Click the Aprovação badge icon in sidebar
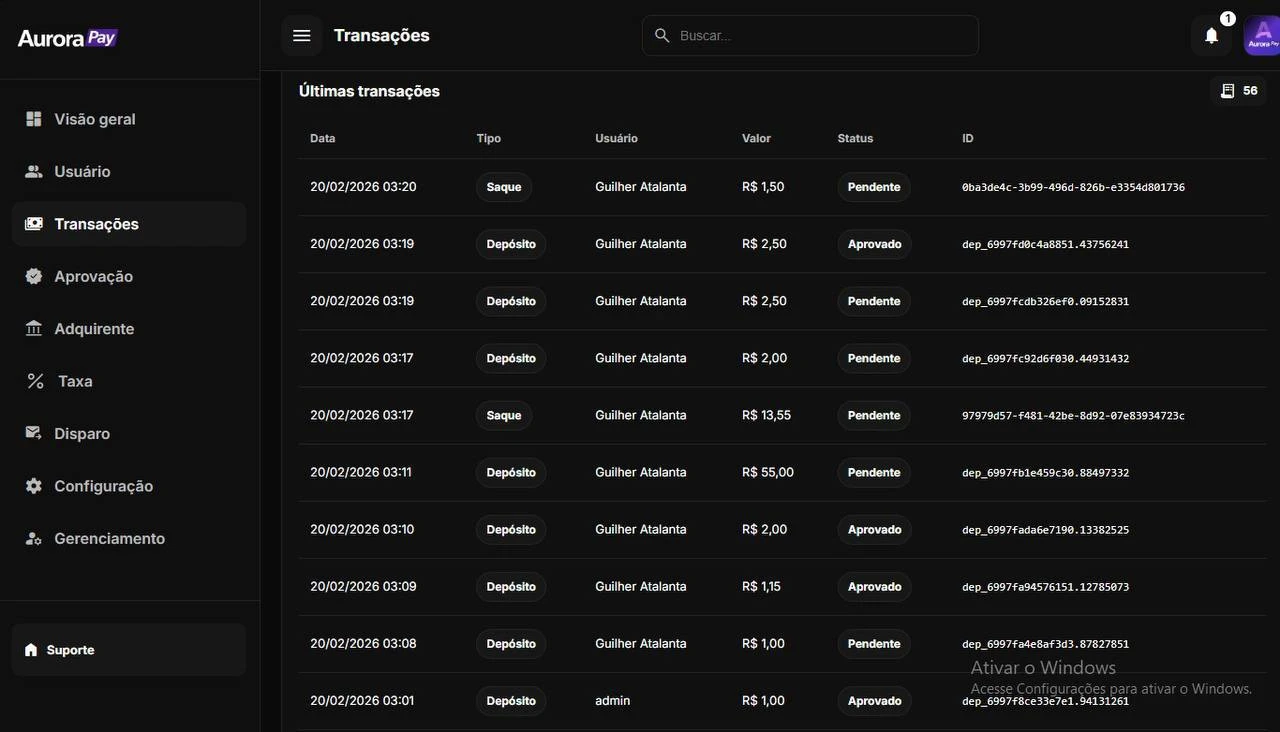Screen dimensions: 1280x732 [34, 276]
